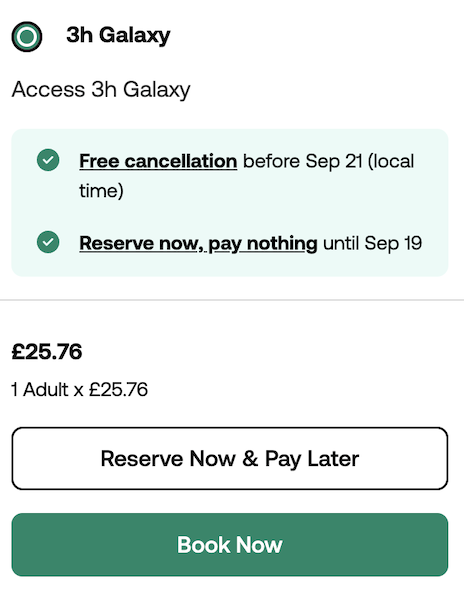464x600 pixels.
Task: Choose Reserve Now & Pay Later
Action: pyautogui.click(x=230, y=458)
